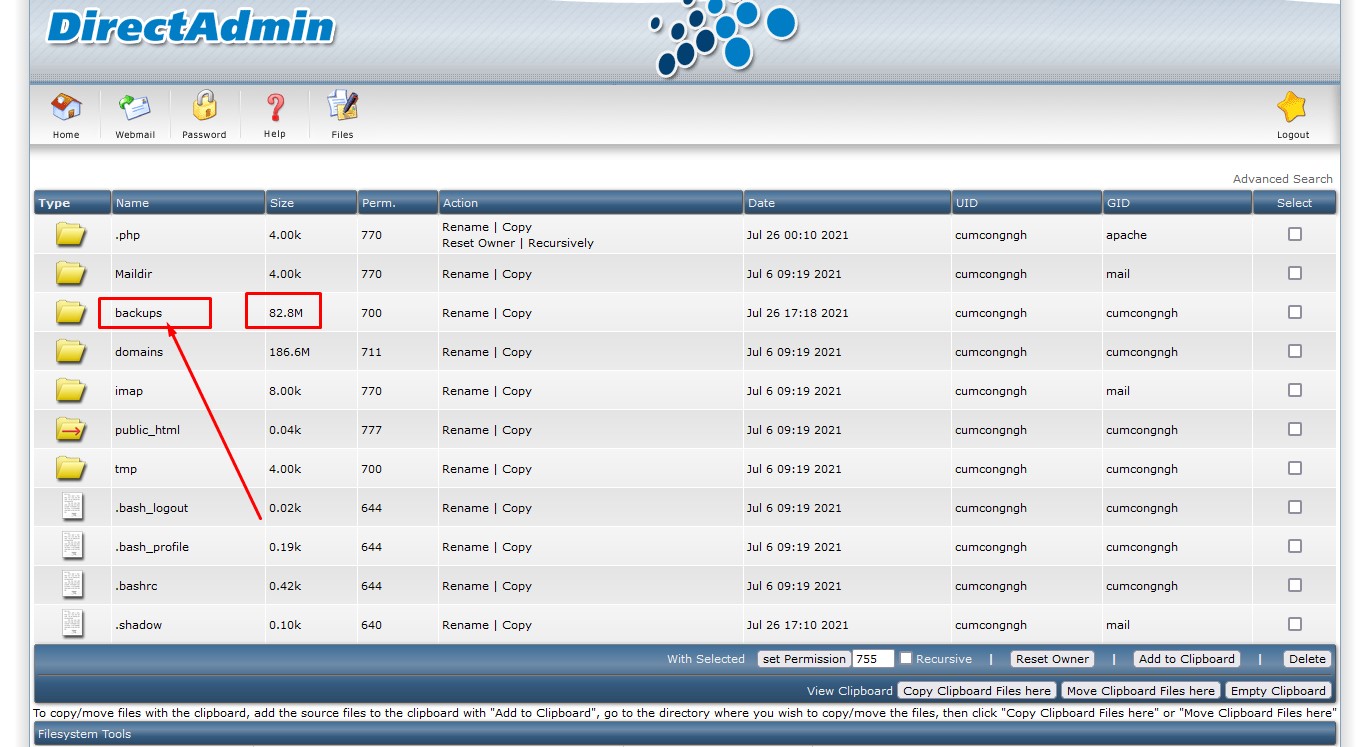Enable the Recursive checkbox
Image resolution: width=1358 pixels, height=747 pixels.
(906, 658)
